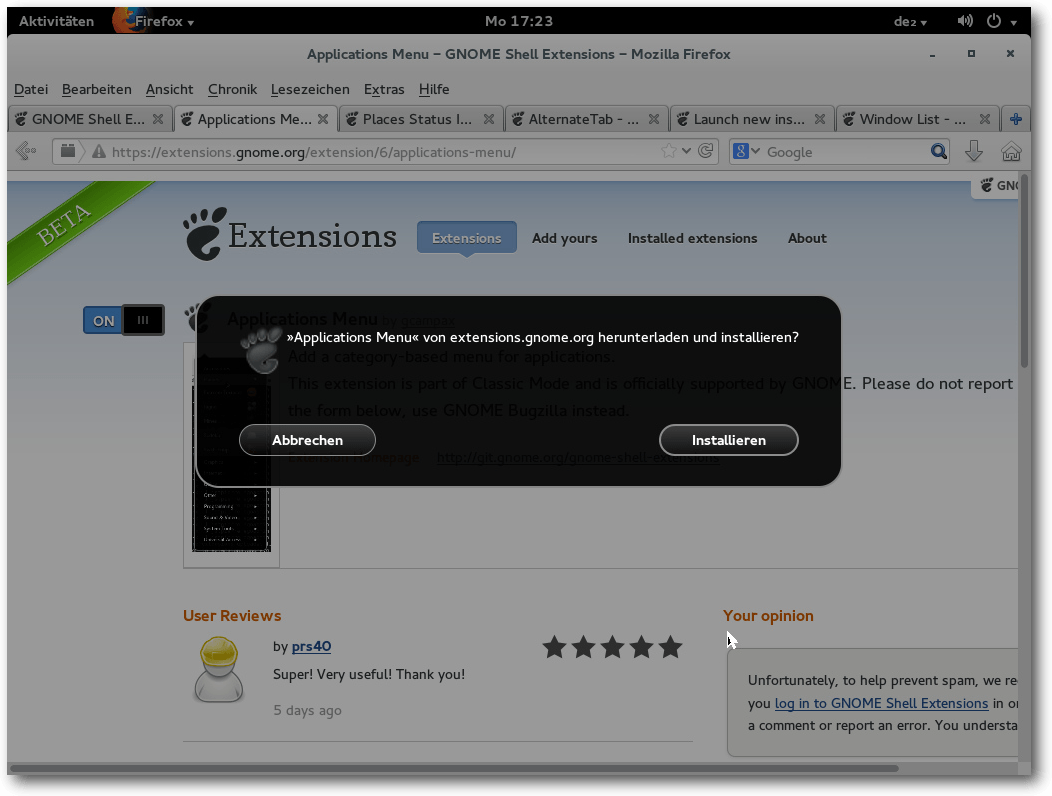Click the five-star rating of prs40's review
The image size is (1052, 796).
613,647
